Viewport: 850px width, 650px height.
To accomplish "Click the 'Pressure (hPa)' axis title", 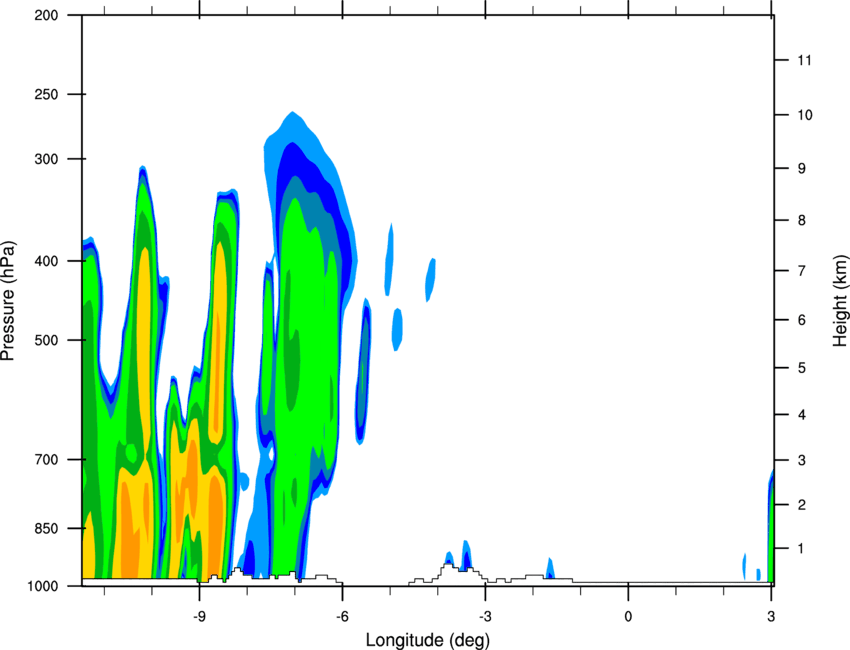I will [x=8, y=300].
